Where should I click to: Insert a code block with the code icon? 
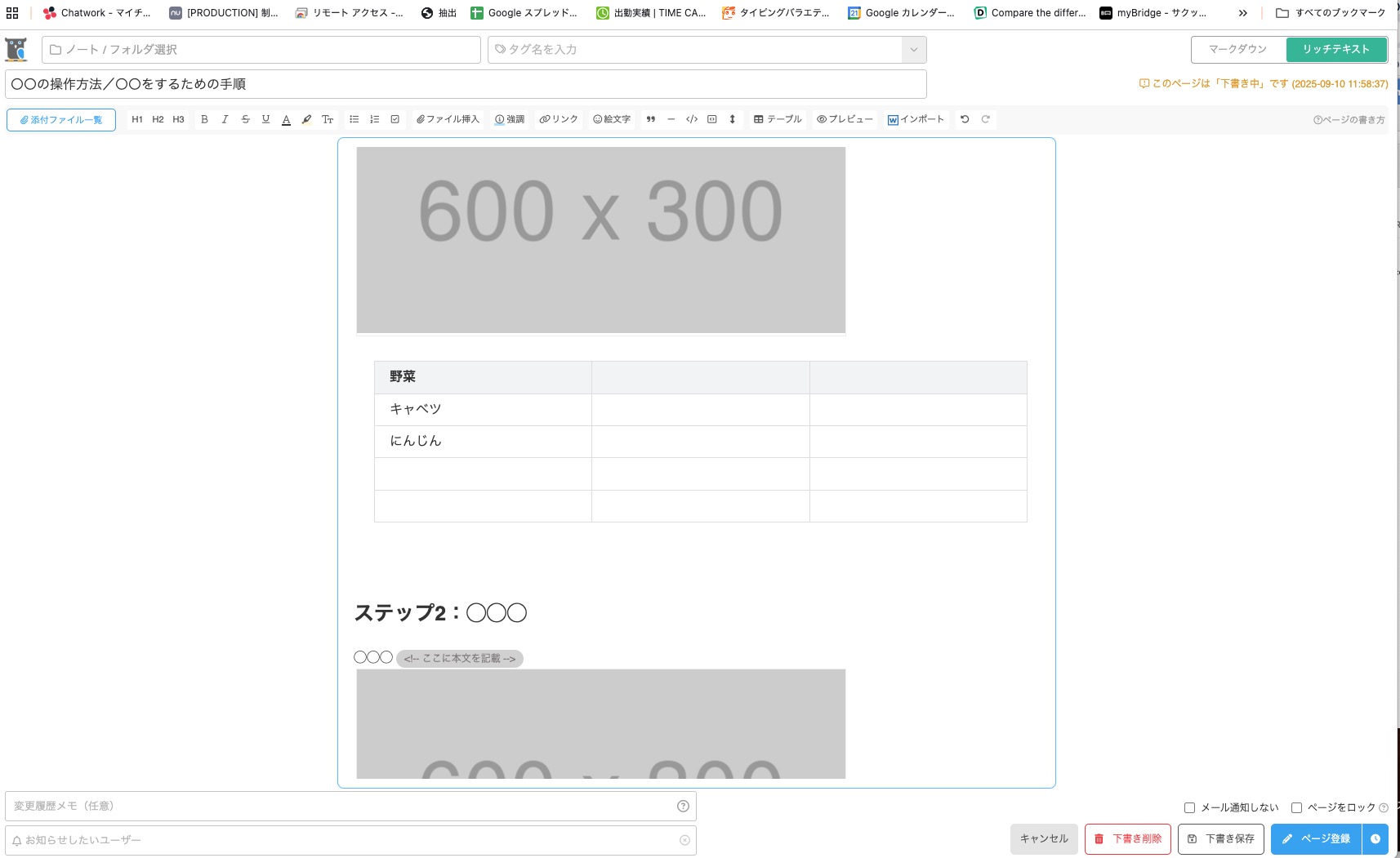(691, 119)
